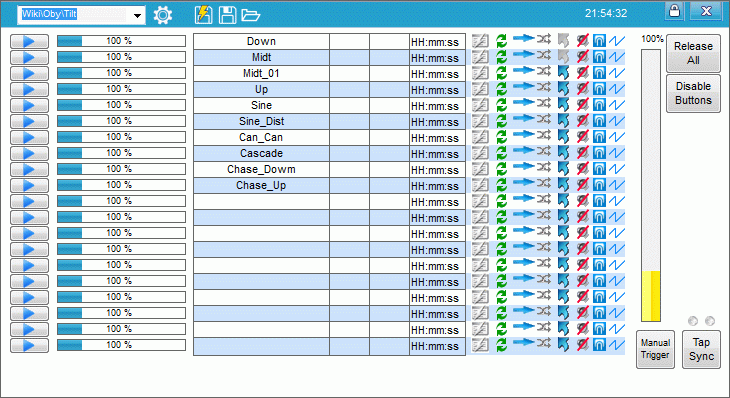Select the Up cue name cell

point(261,89)
